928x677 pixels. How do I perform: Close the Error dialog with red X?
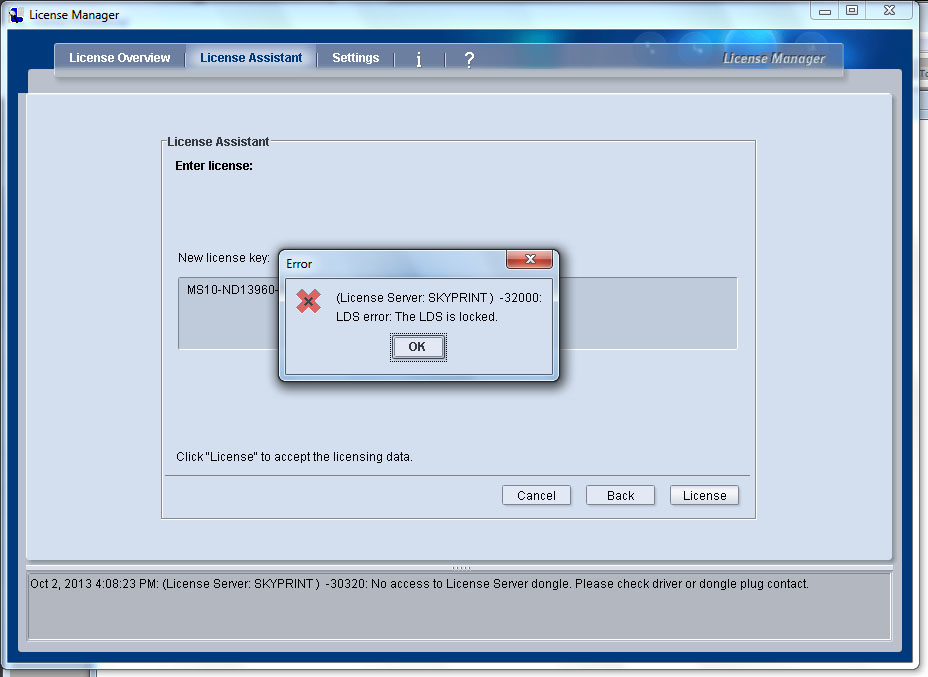530,259
